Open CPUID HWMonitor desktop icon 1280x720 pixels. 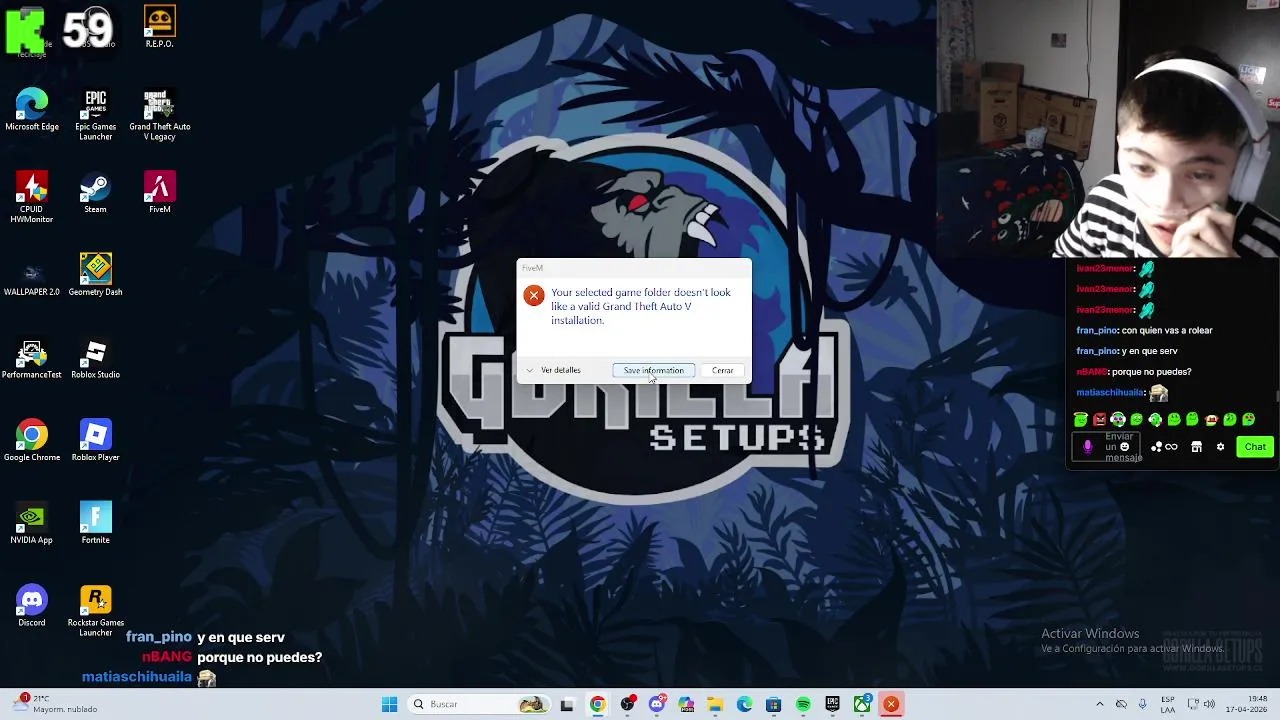point(32,197)
